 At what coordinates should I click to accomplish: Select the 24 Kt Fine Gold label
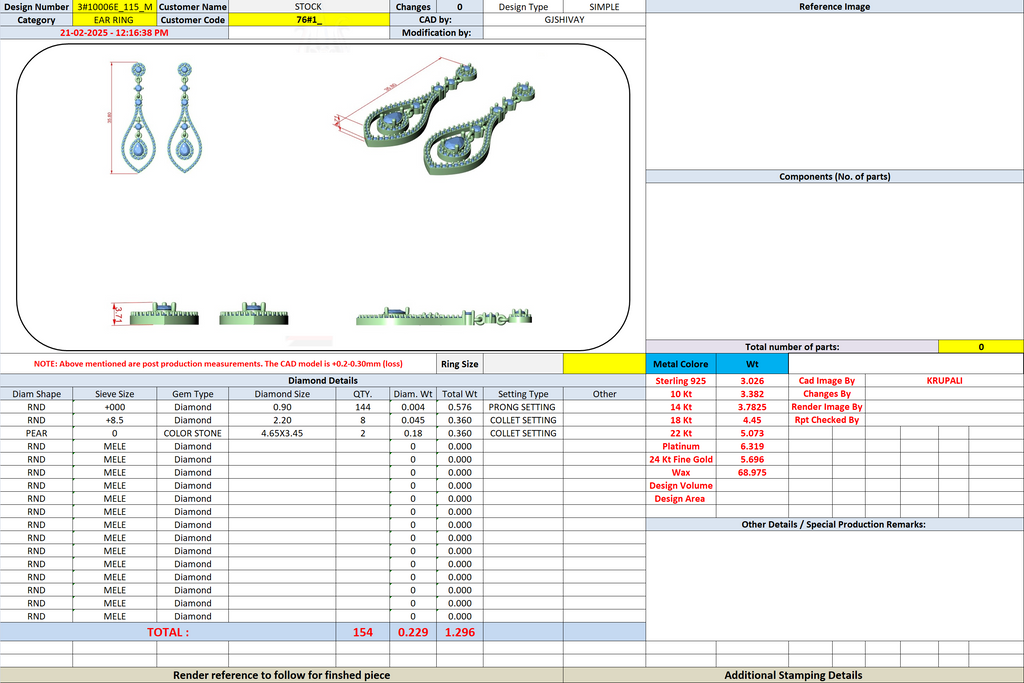tap(680, 459)
